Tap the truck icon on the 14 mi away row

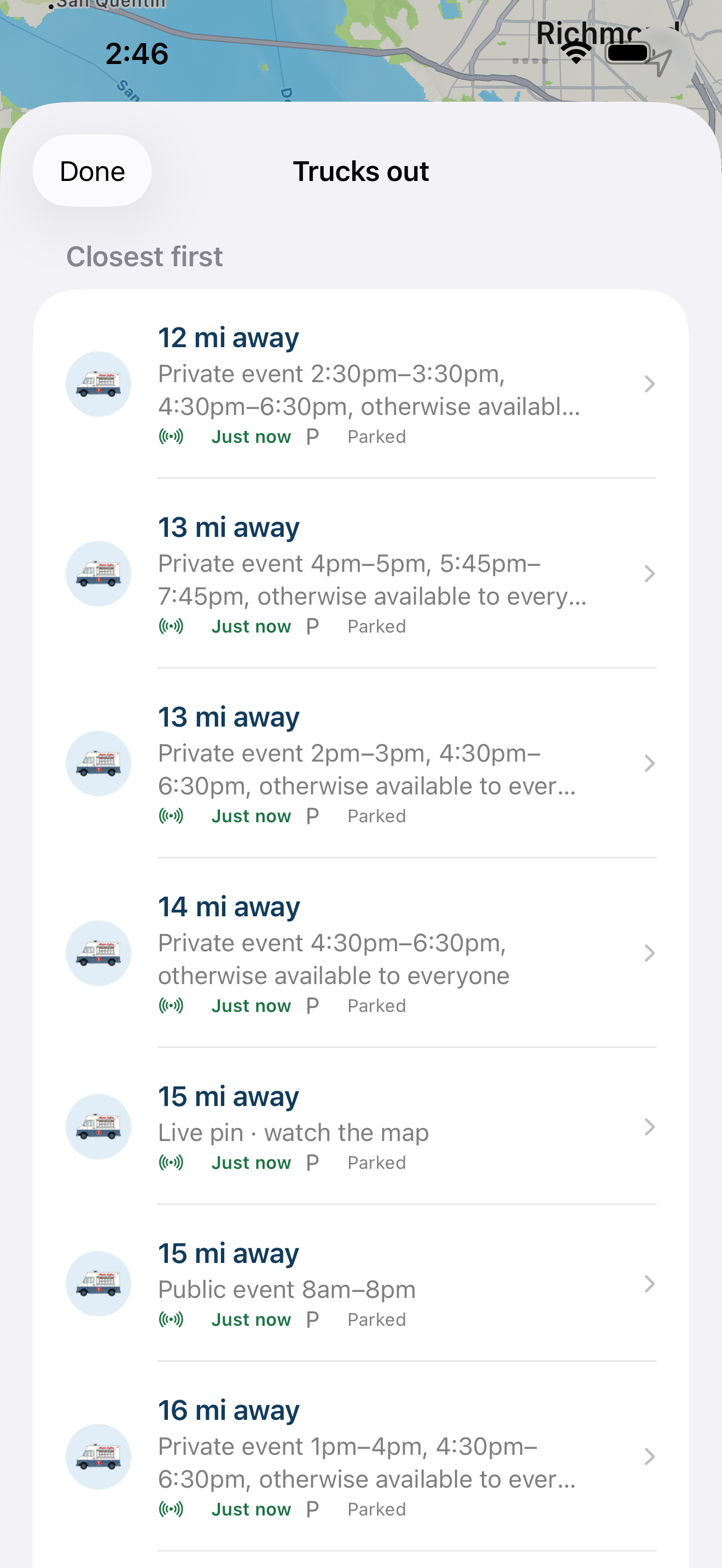pos(98,953)
